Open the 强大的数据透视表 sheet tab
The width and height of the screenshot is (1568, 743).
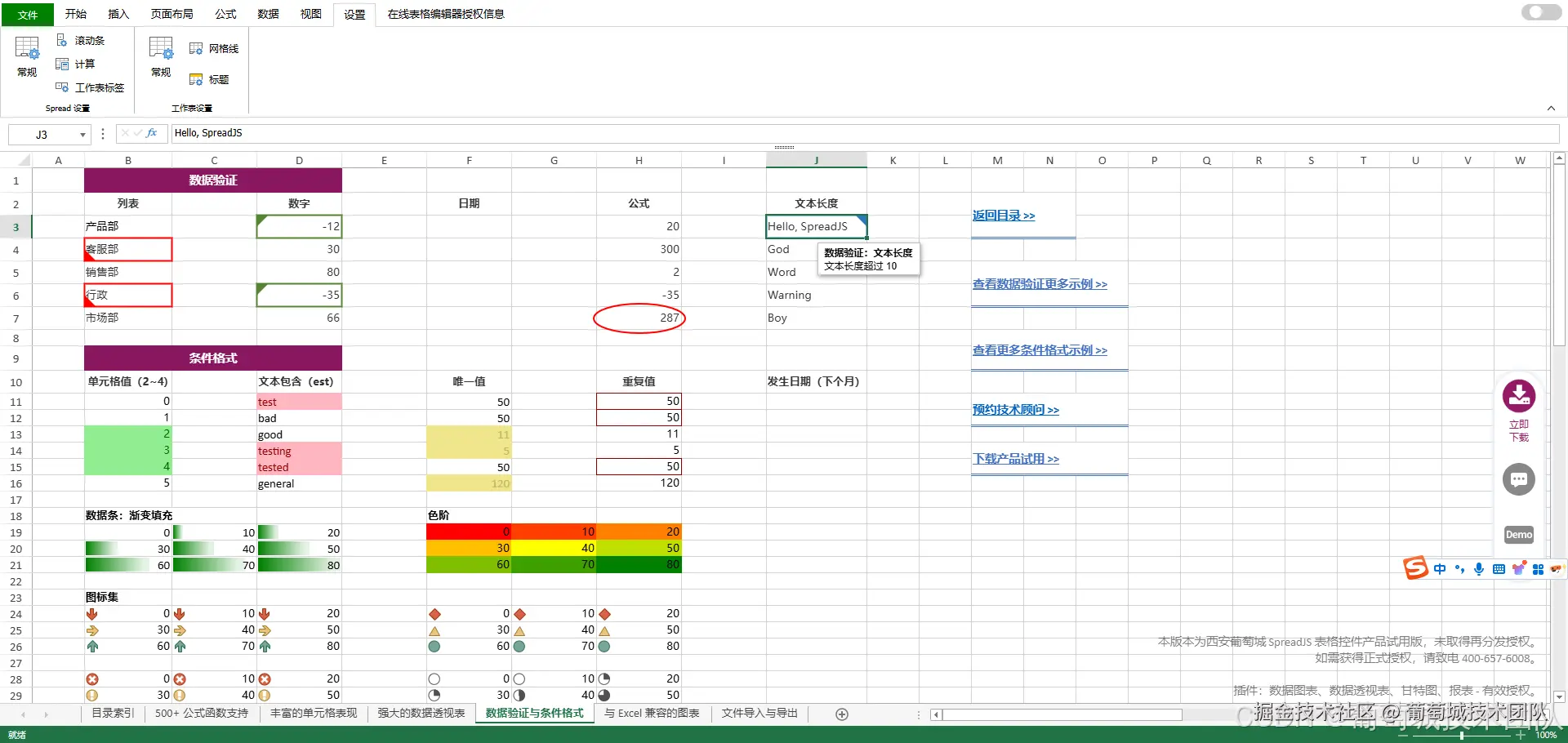click(421, 714)
